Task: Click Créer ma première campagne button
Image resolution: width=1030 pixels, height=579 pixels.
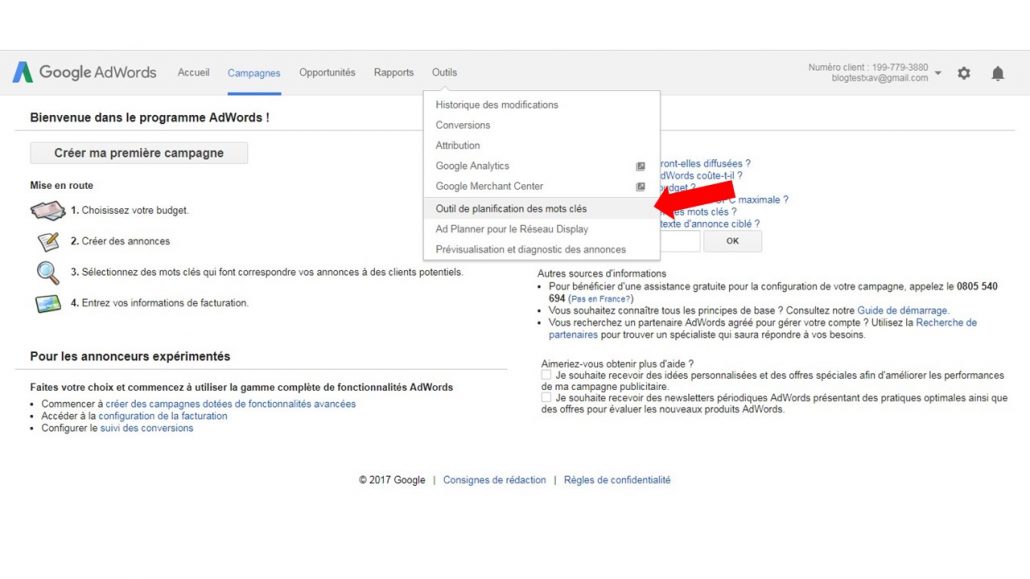Action: [x=139, y=152]
